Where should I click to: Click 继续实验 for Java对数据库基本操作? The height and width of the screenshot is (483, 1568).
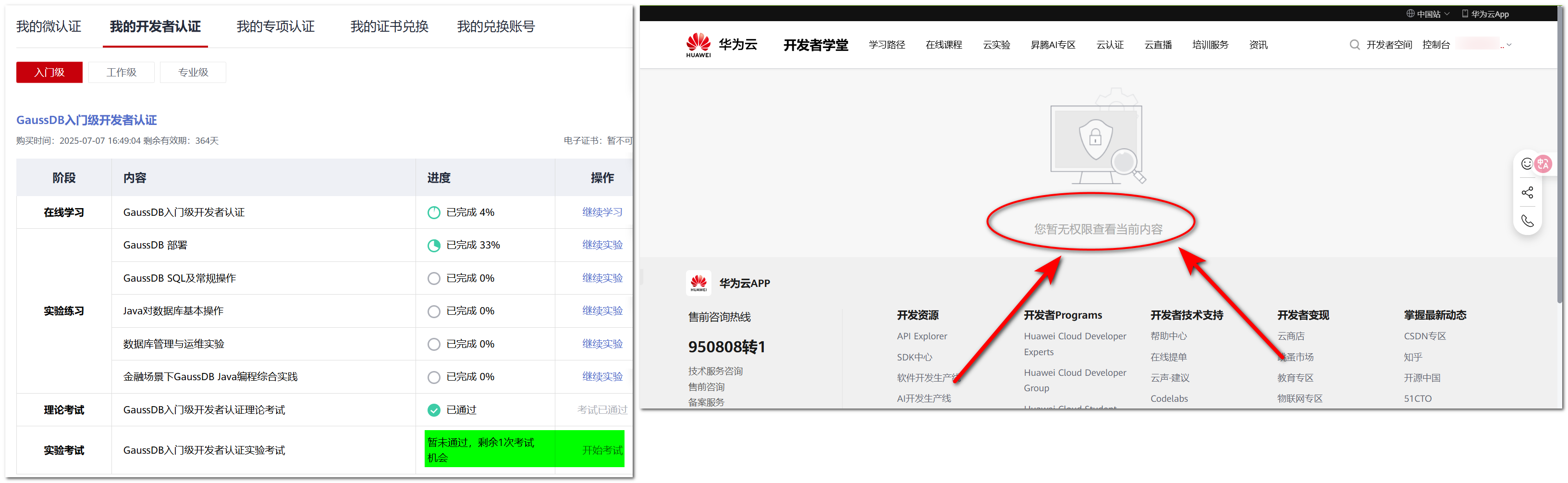[602, 310]
